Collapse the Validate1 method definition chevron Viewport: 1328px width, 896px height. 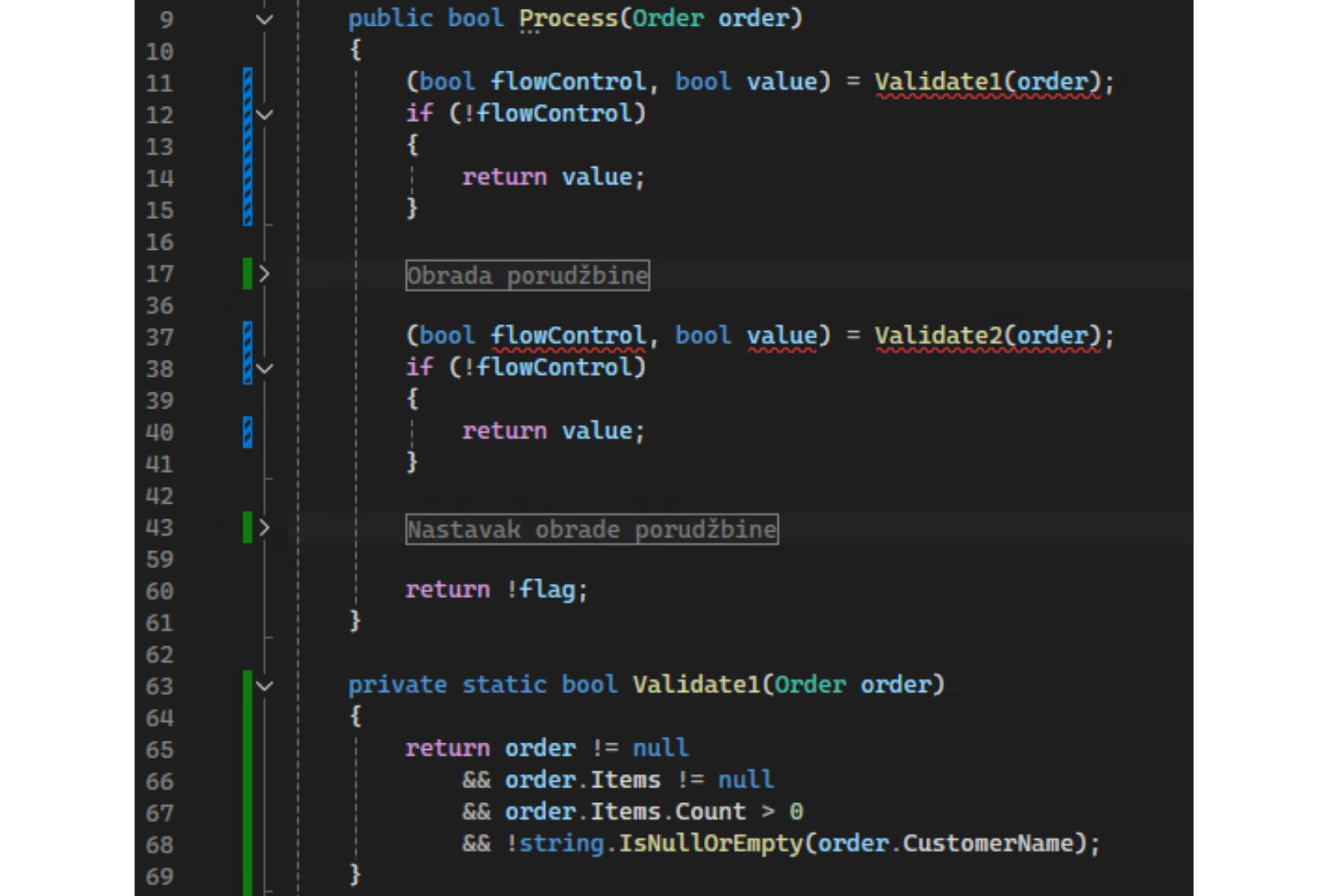click(x=264, y=686)
